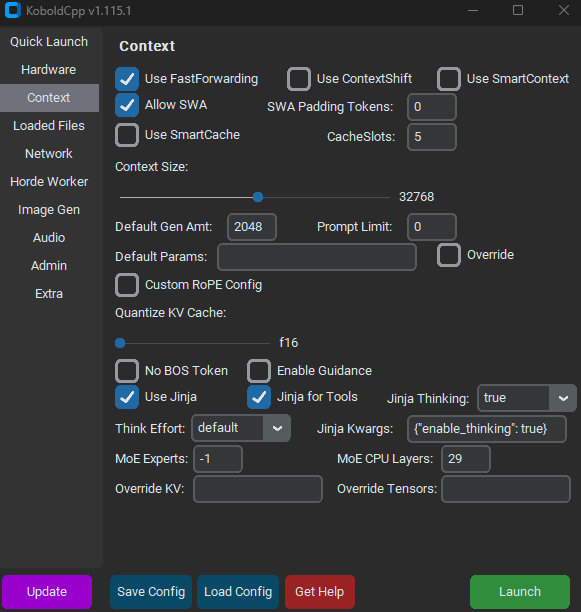The image size is (581, 612).
Task: Close the KoboldCpp window
Action: click(x=563, y=11)
